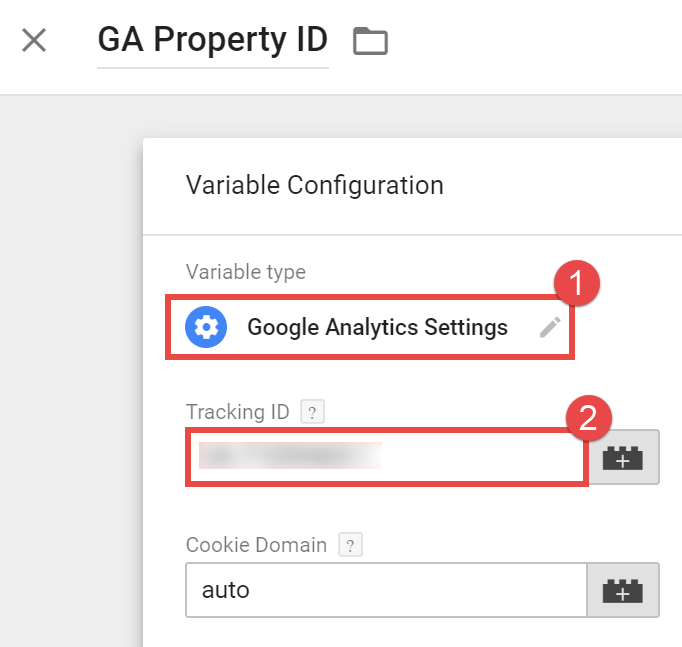Viewport: 682px width, 647px height.
Task: Select the Google Analytics Settings variable type
Action: pos(377,327)
